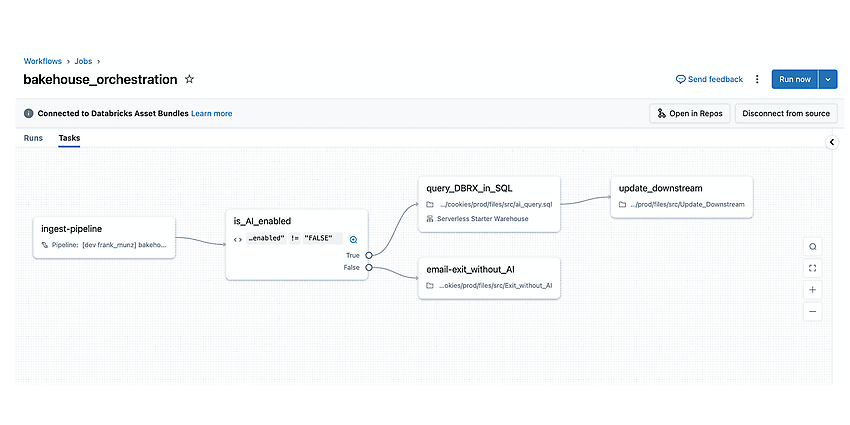Open the Learn more link
Viewport: 850px width, 425px height.
pos(211,113)
